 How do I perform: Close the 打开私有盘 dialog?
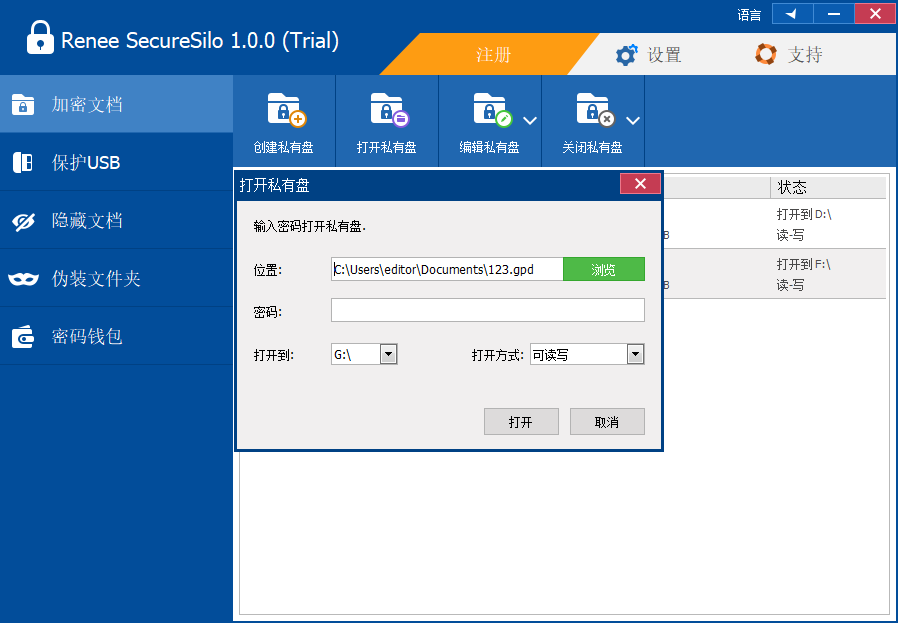tap(640, 184)
